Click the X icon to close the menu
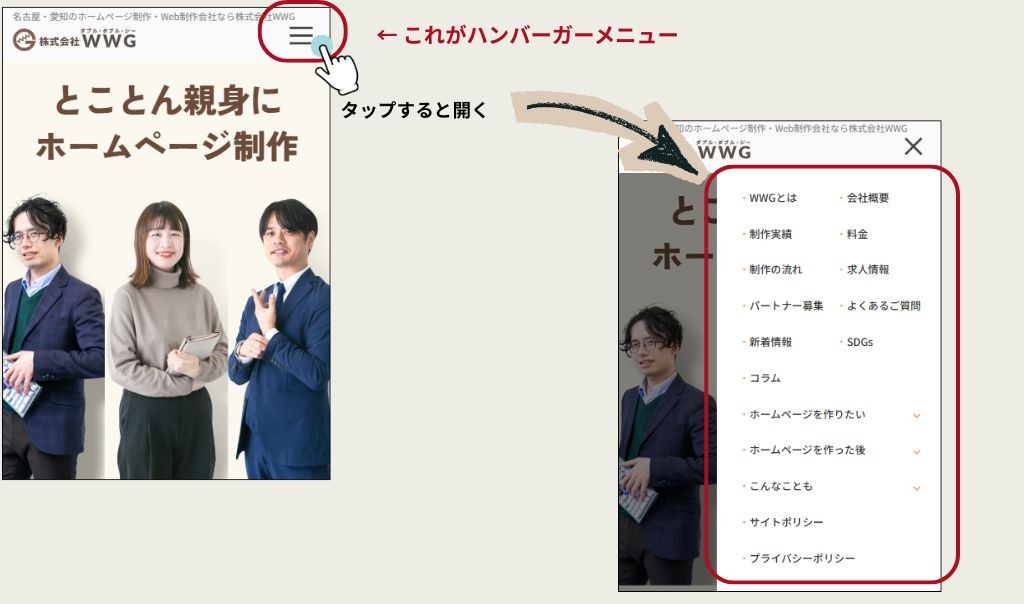The image size is (1024, 604). (913, 146)
